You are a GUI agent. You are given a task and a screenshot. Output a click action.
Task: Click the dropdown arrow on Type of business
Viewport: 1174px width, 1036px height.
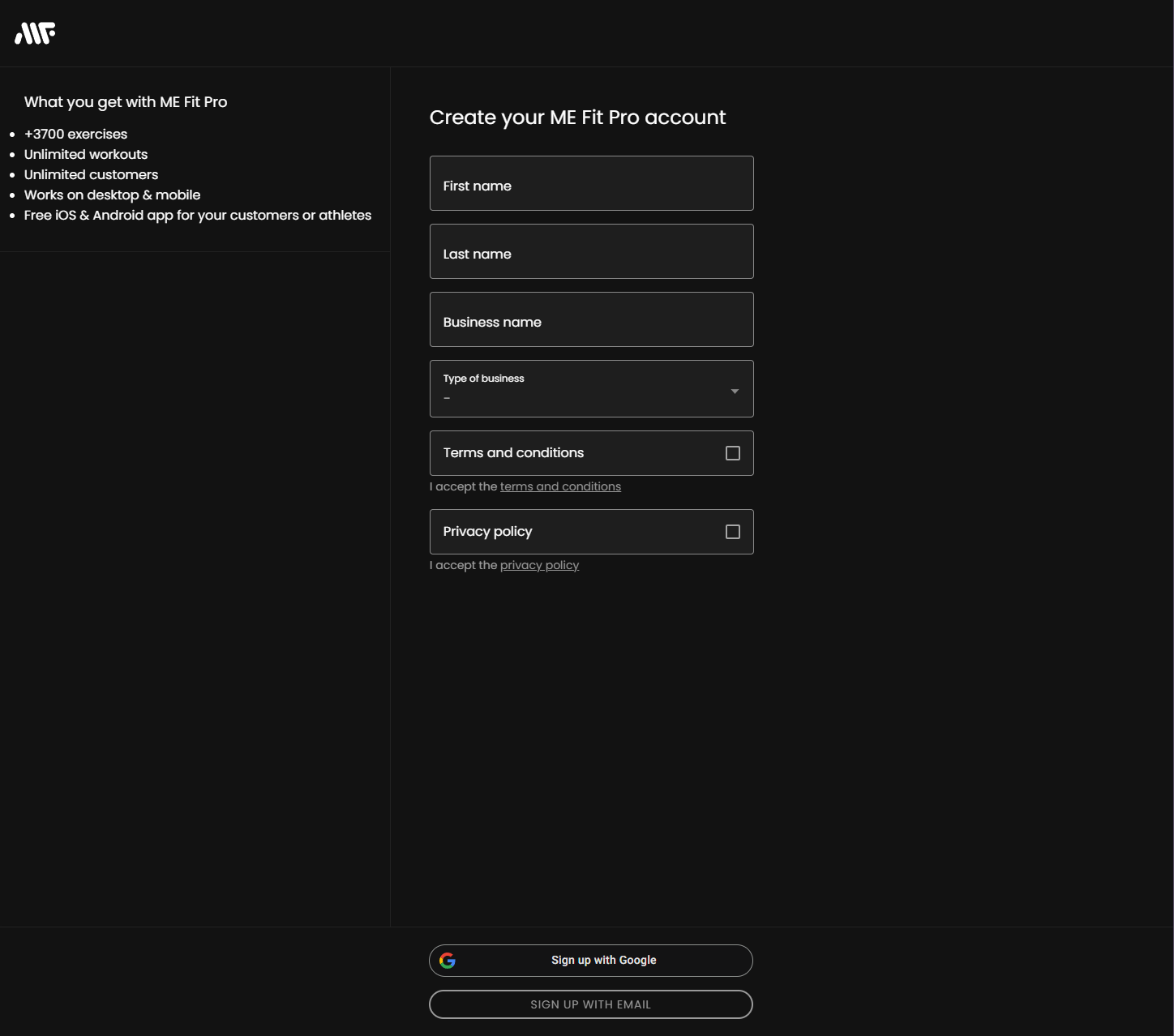coord(735,390)
